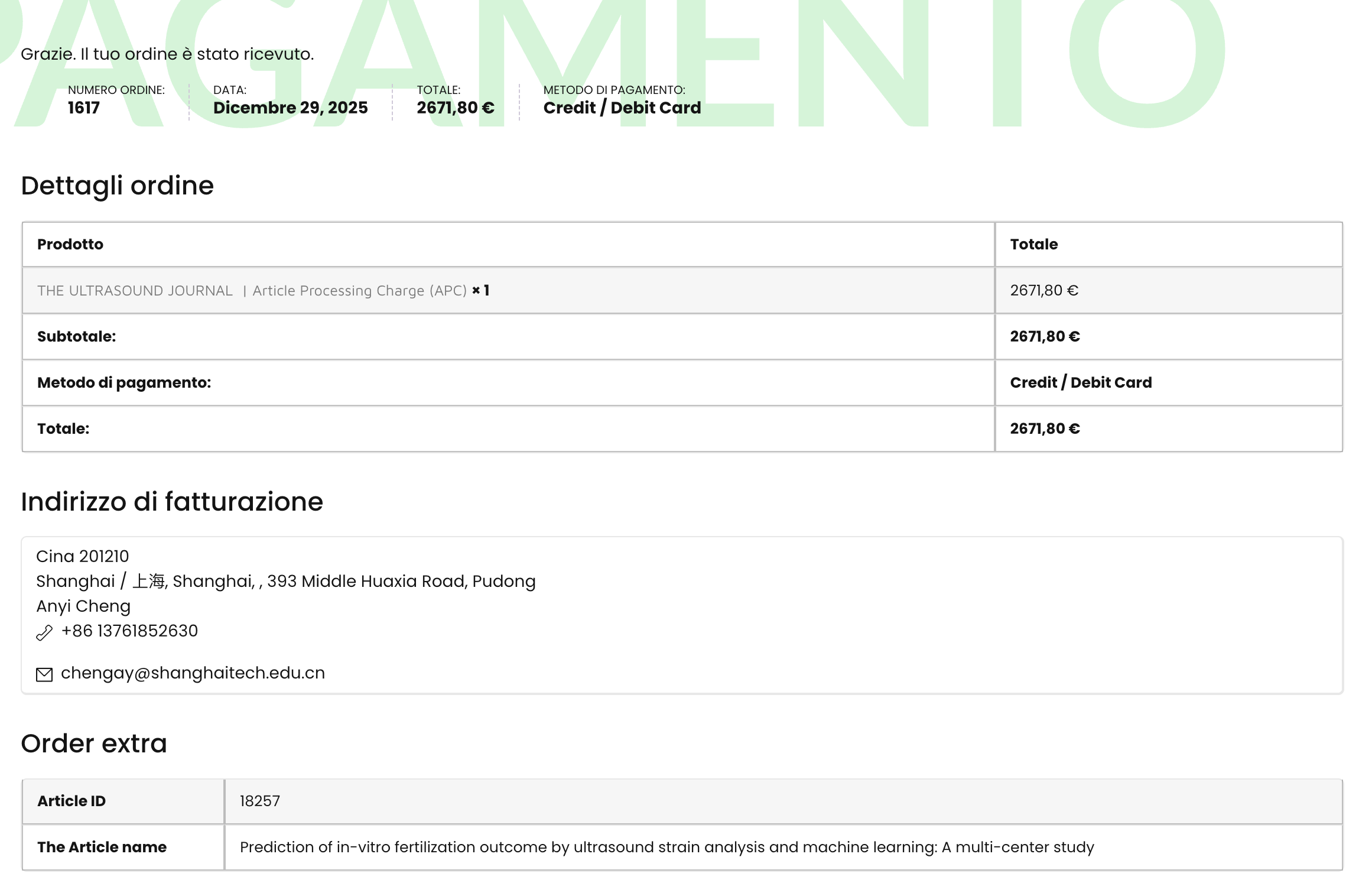Click the top Metodo di pagamento value
Viewport: 1372px width, 896px height.
[x=622, y=108]
